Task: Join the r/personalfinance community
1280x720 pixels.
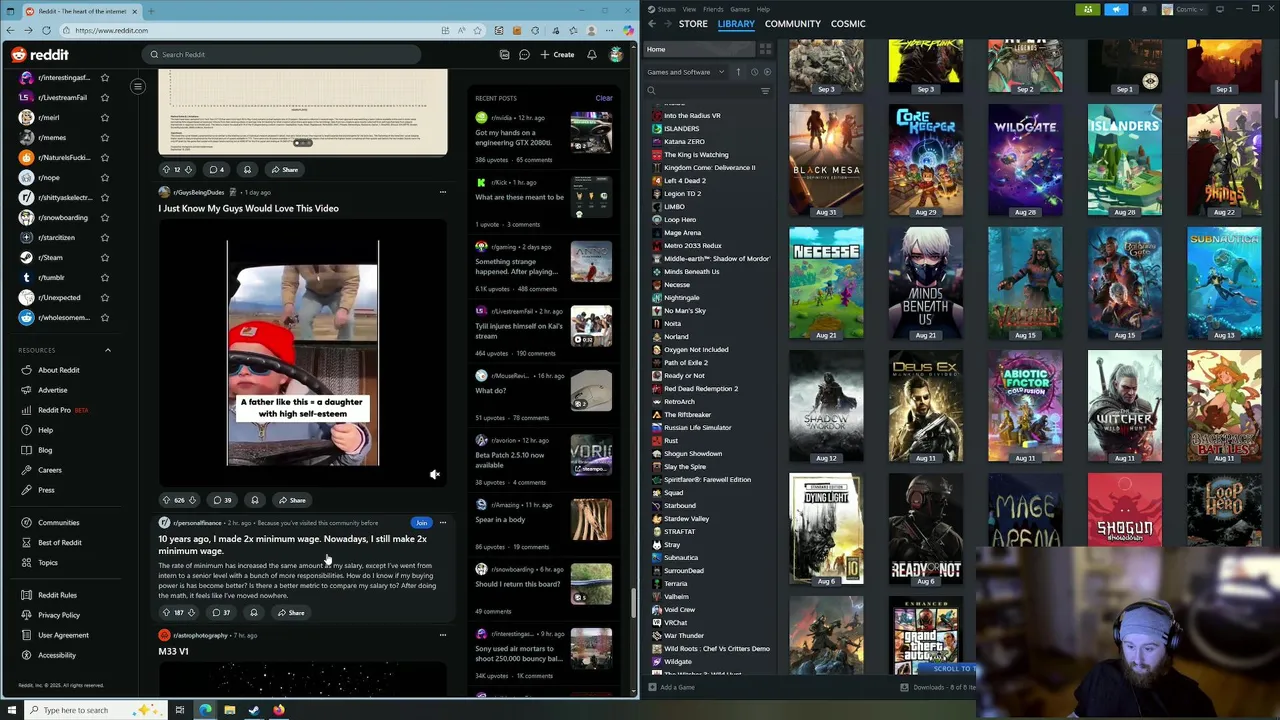Action: pyautogui.click(x=421, y=523)
